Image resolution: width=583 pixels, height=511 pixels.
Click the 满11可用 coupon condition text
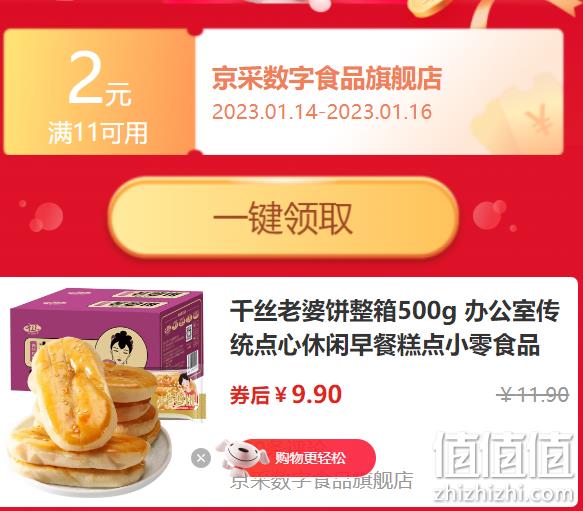98,133
